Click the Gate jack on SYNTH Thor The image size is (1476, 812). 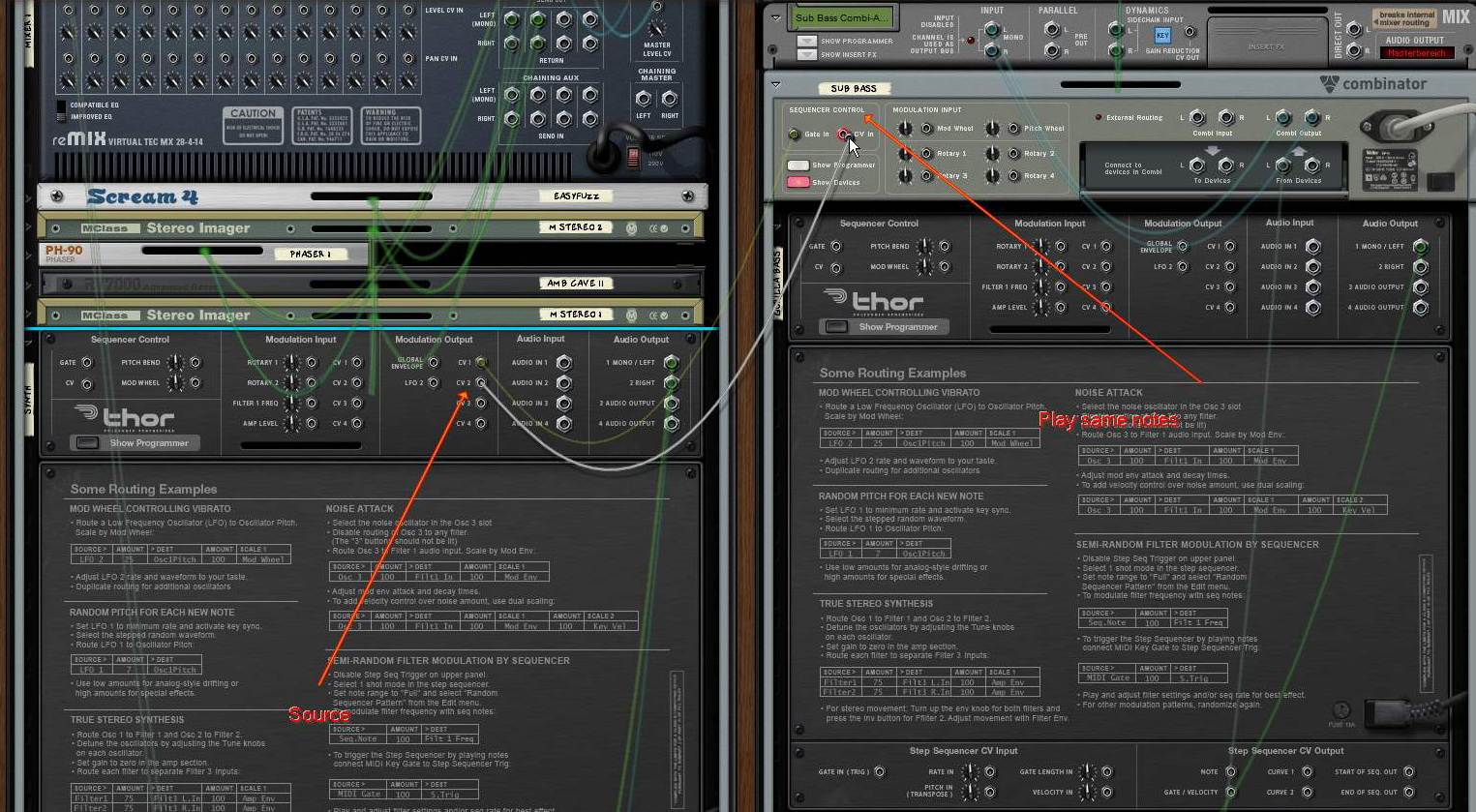tap(87, 363)
